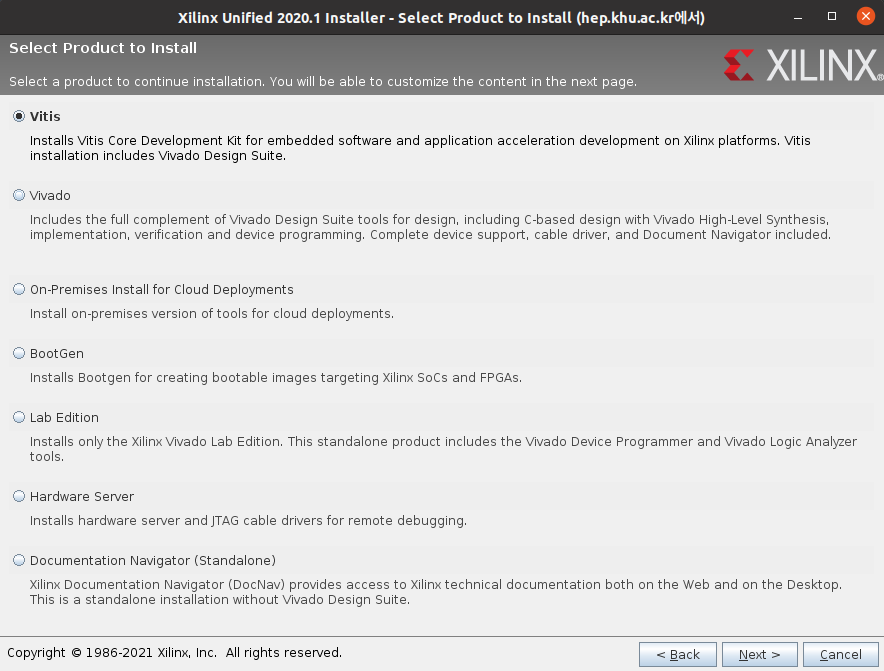Pick the BootGen radio option
This screenshot has height=671, width=884.
[19, 354]
